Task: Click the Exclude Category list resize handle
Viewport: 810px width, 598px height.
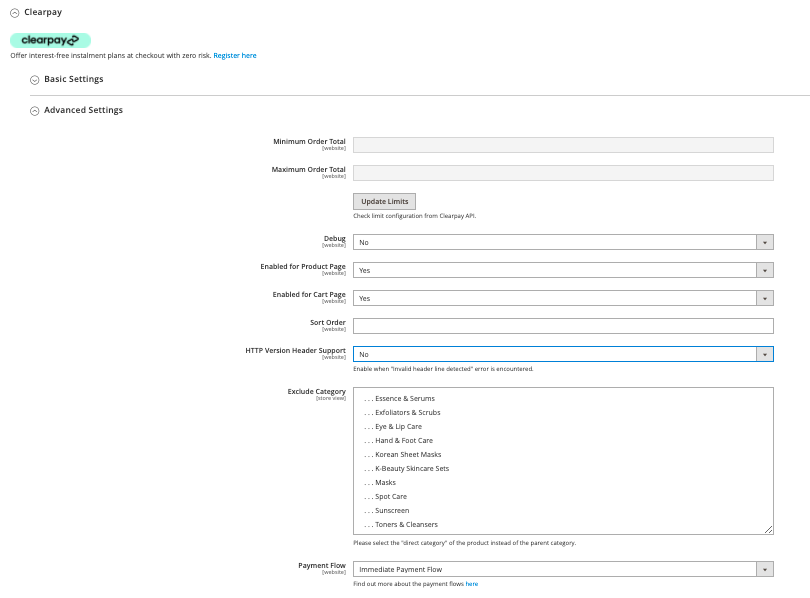Action: click(x=769, y=529)
